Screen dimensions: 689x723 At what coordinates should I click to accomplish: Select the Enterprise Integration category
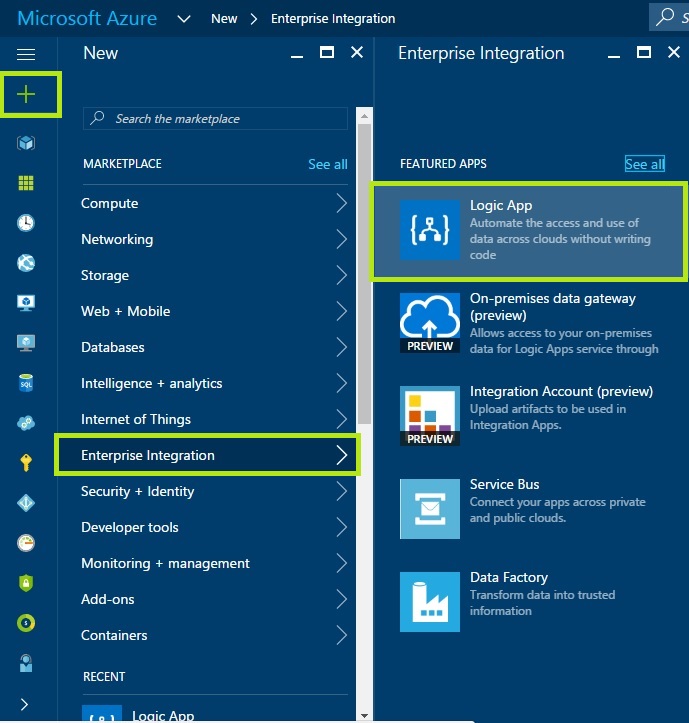click(x=208, y=455)
